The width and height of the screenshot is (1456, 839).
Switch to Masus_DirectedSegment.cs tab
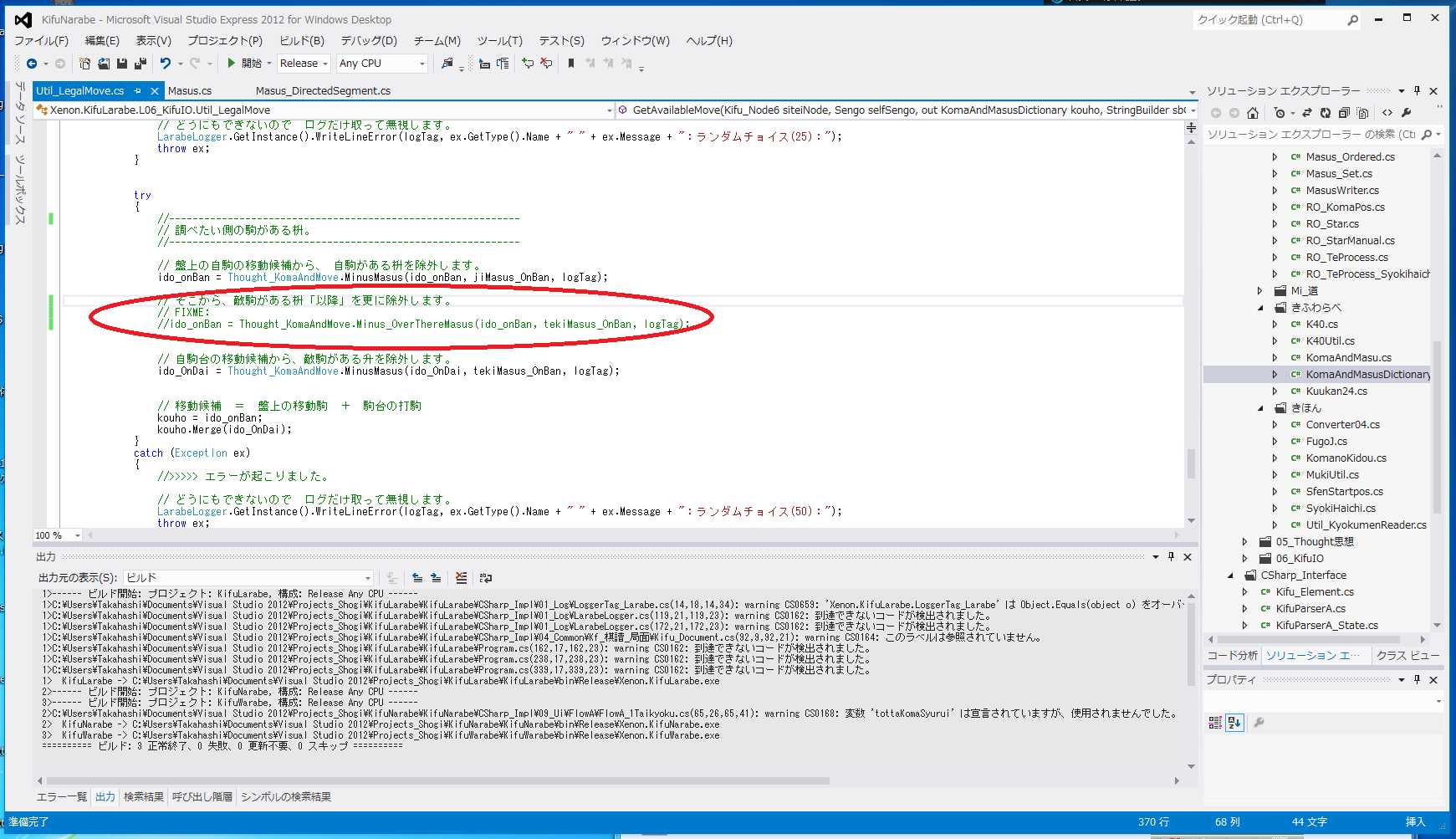coord(323,91)
